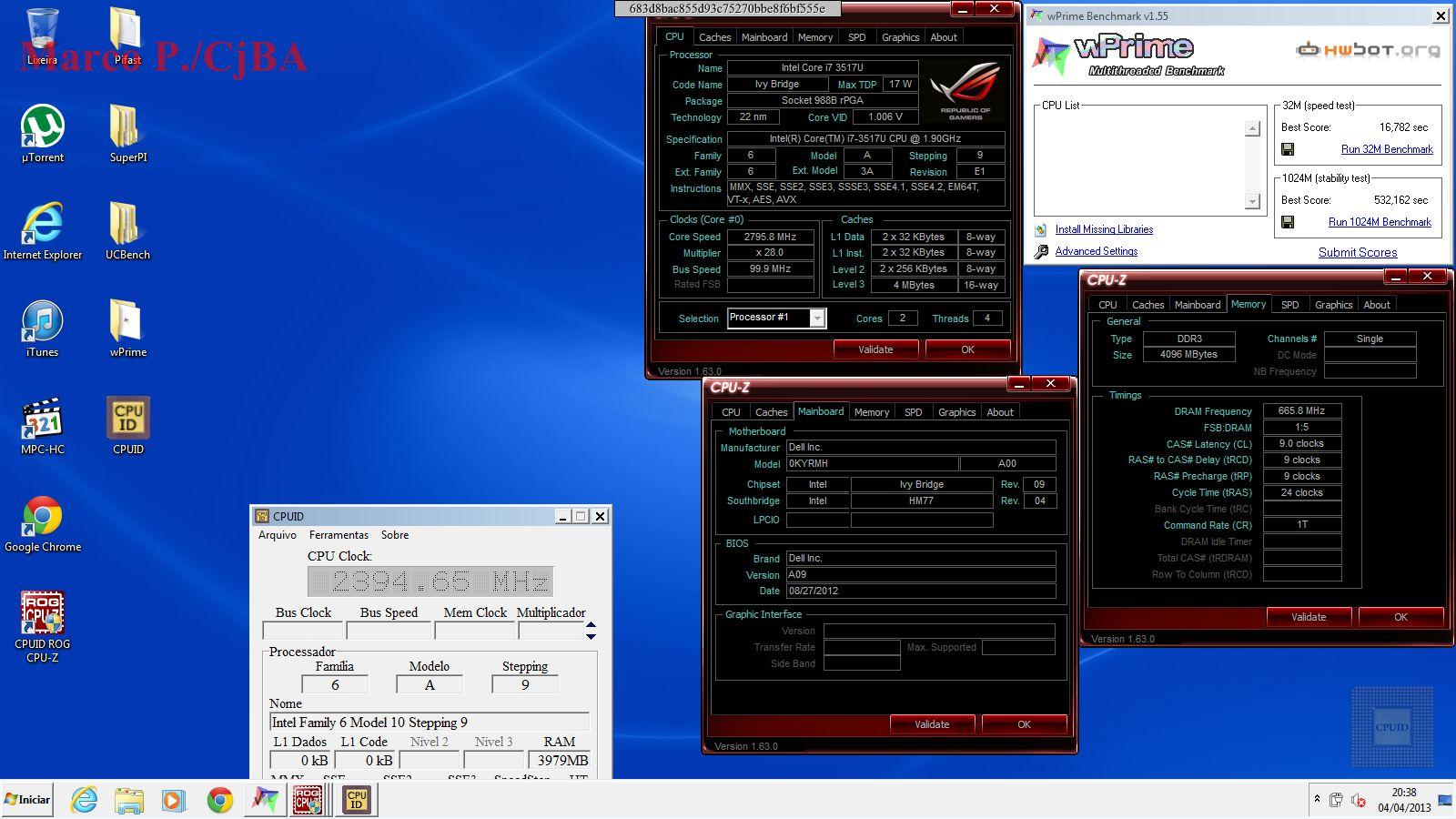Open the SuperPI desktop folder
Image resolution: width=1456 pixels, height=819 pixels.
(127, 134)
